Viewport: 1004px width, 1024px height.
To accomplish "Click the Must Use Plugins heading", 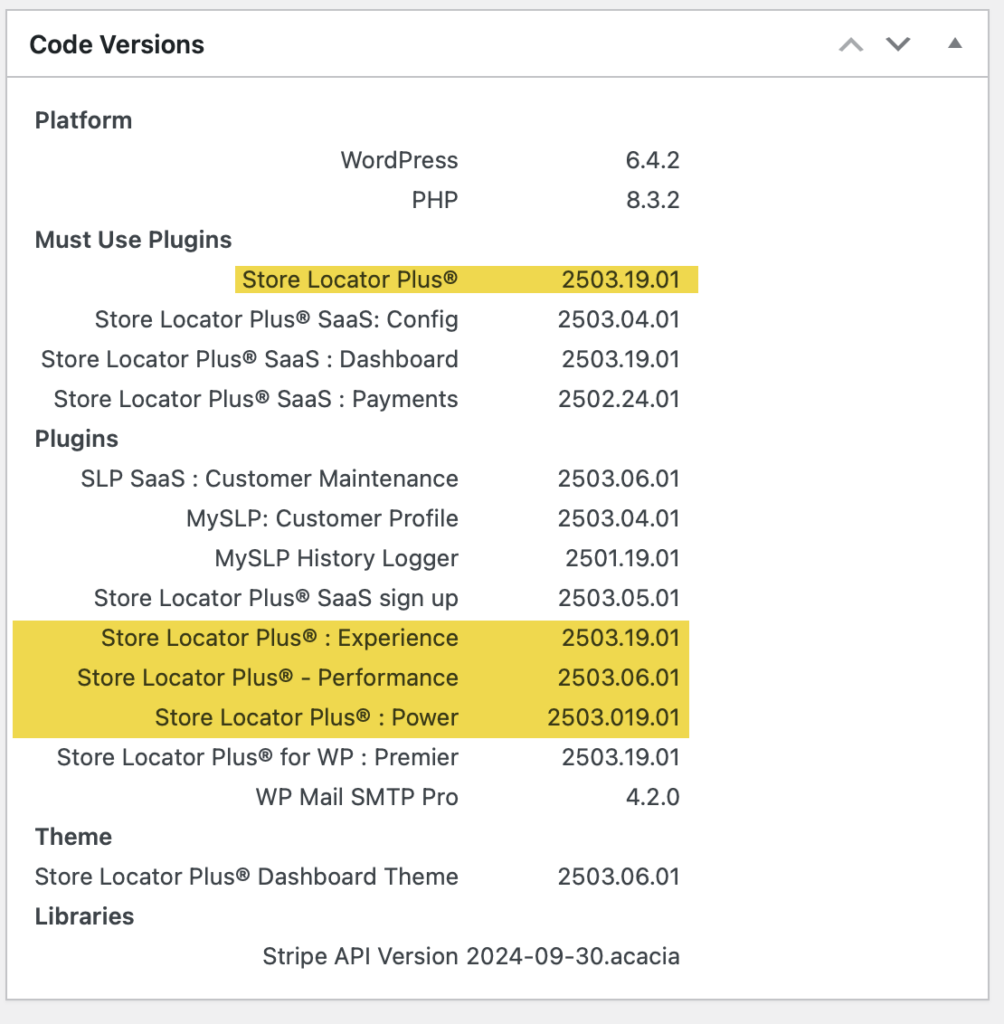I will click(133, 240).
